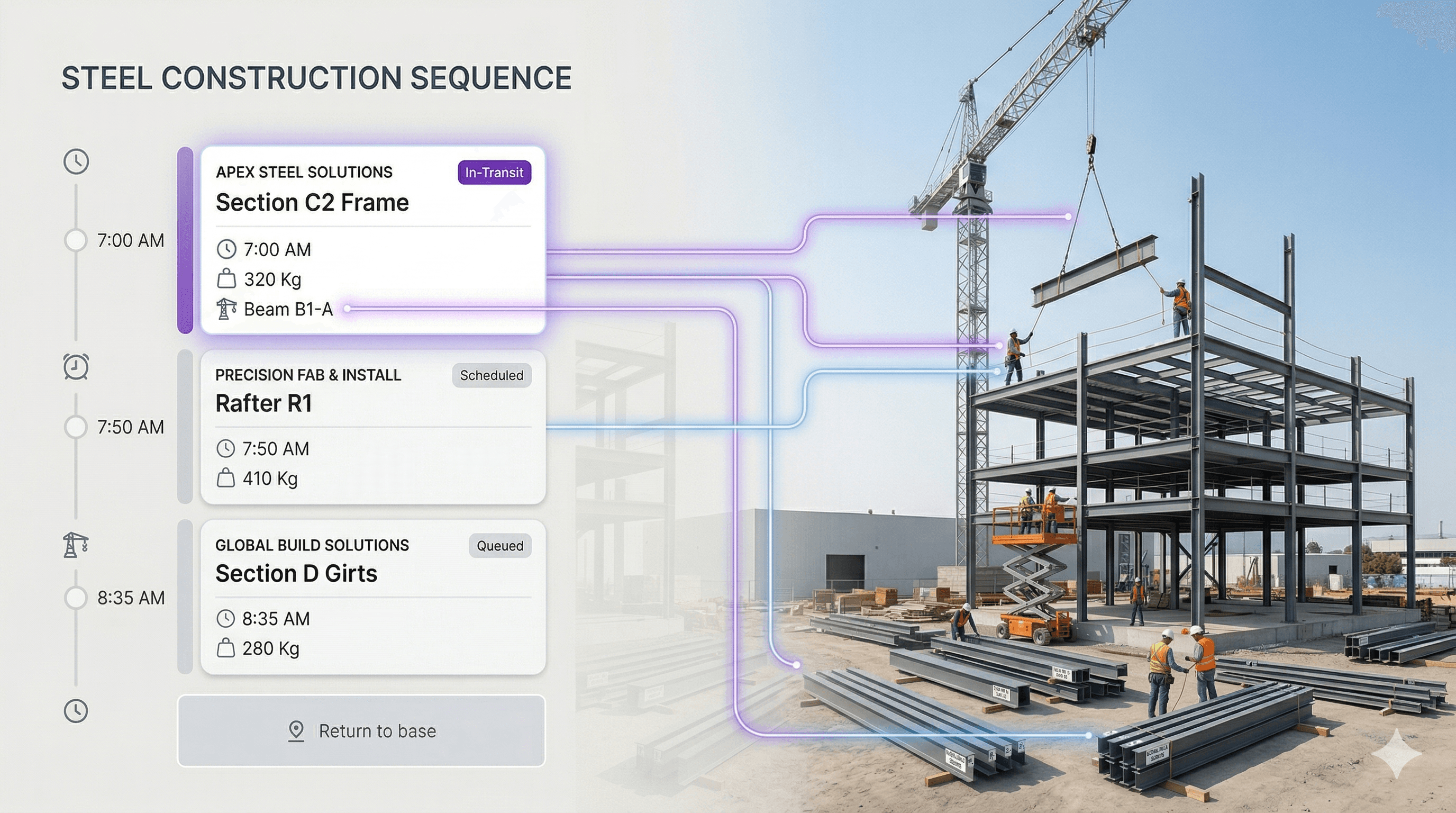Select the 7:00 AM timeline marker
Screen dimensions: 1456x813
76,240
